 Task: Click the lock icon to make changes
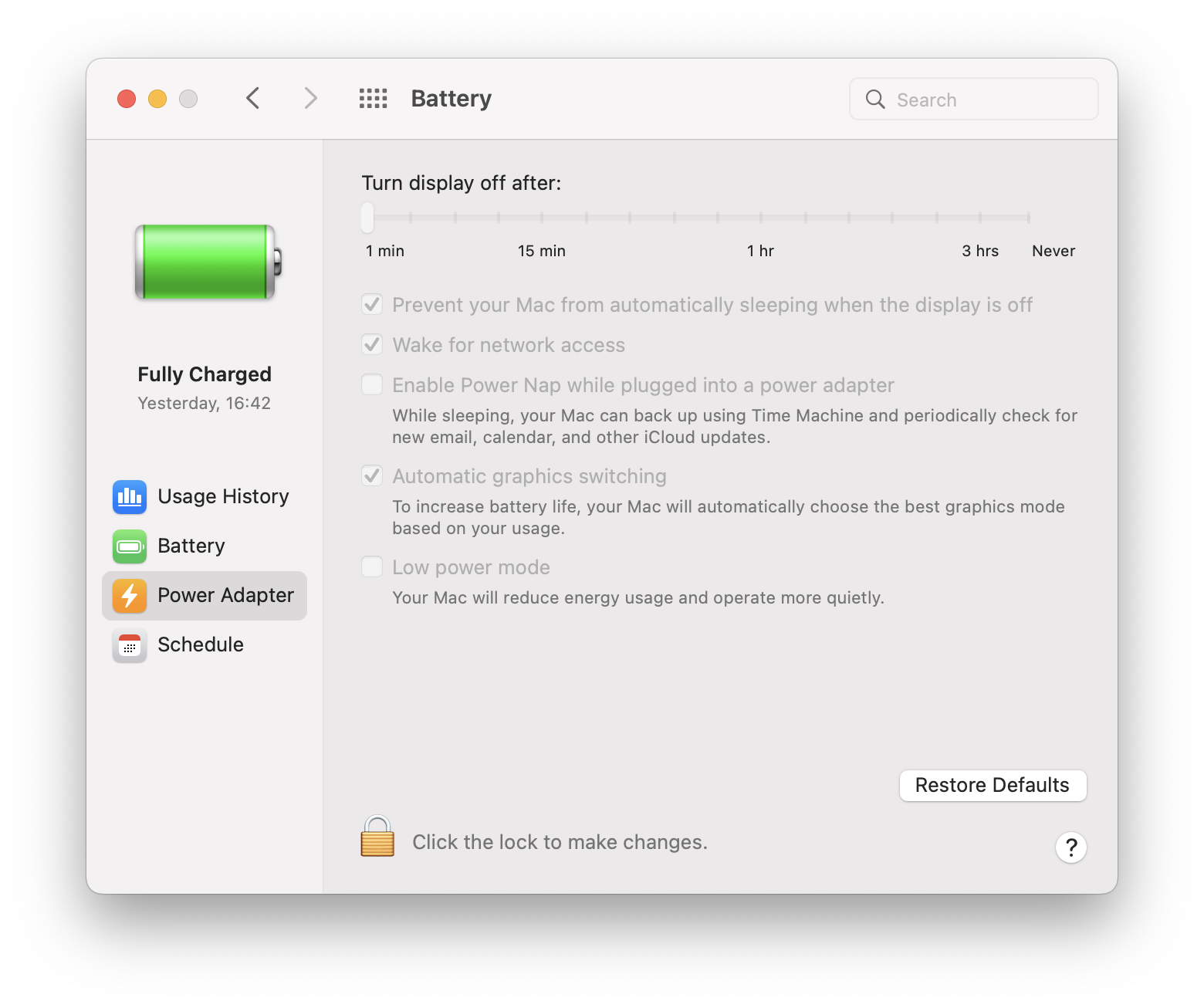[x=377, y=837]
